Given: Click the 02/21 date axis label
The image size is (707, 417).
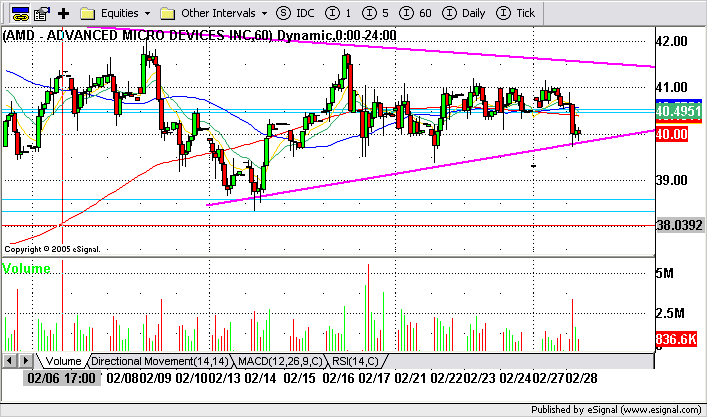Looking at the screenshot, I should [x=410, y=378].
